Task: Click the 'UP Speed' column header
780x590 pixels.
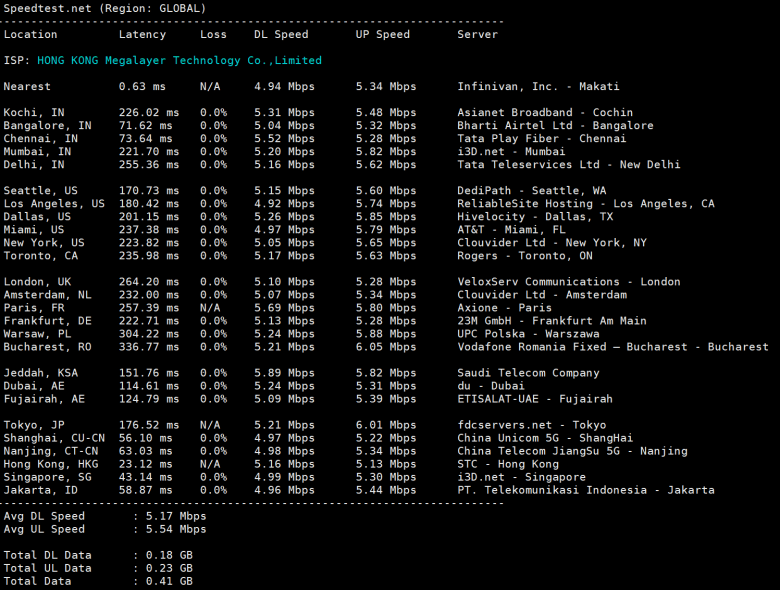Action: (383, 34)
